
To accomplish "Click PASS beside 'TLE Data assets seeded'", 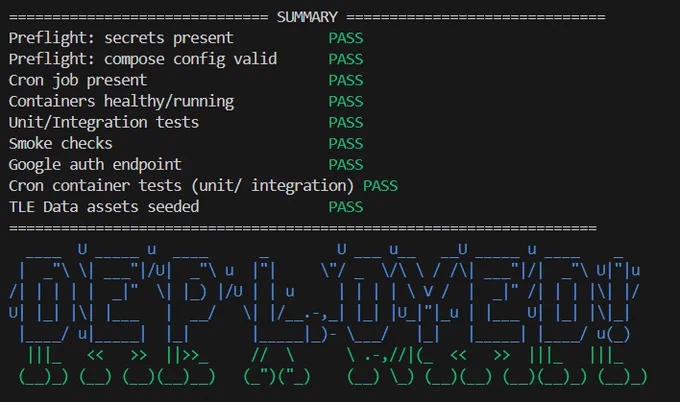I will pos(346,207).
